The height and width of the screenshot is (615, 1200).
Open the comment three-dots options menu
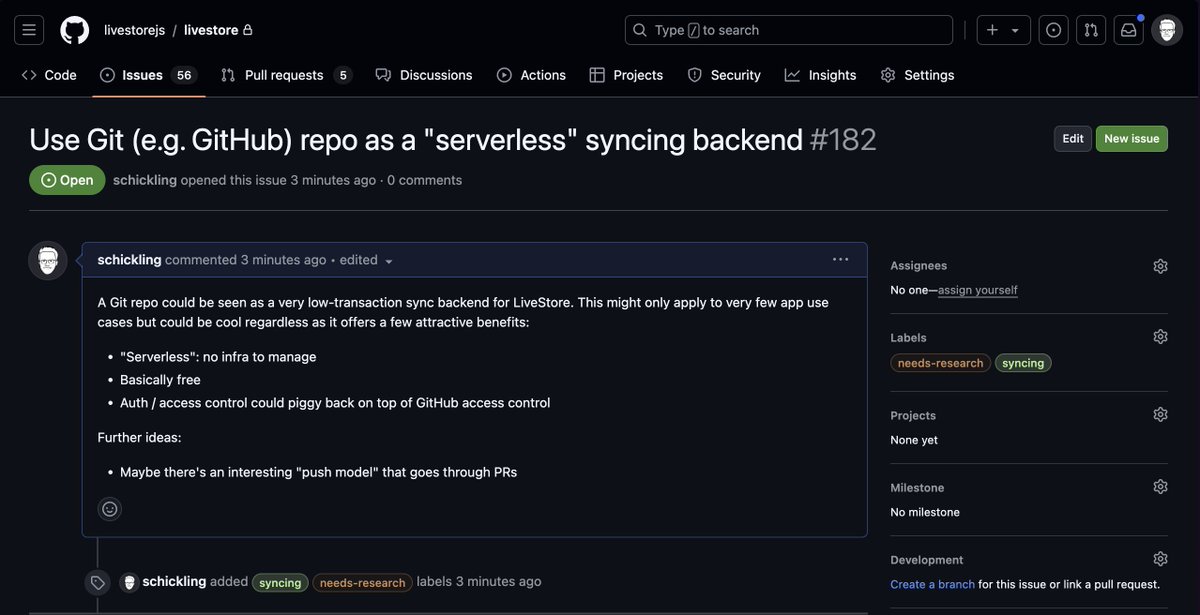(840, 260)
